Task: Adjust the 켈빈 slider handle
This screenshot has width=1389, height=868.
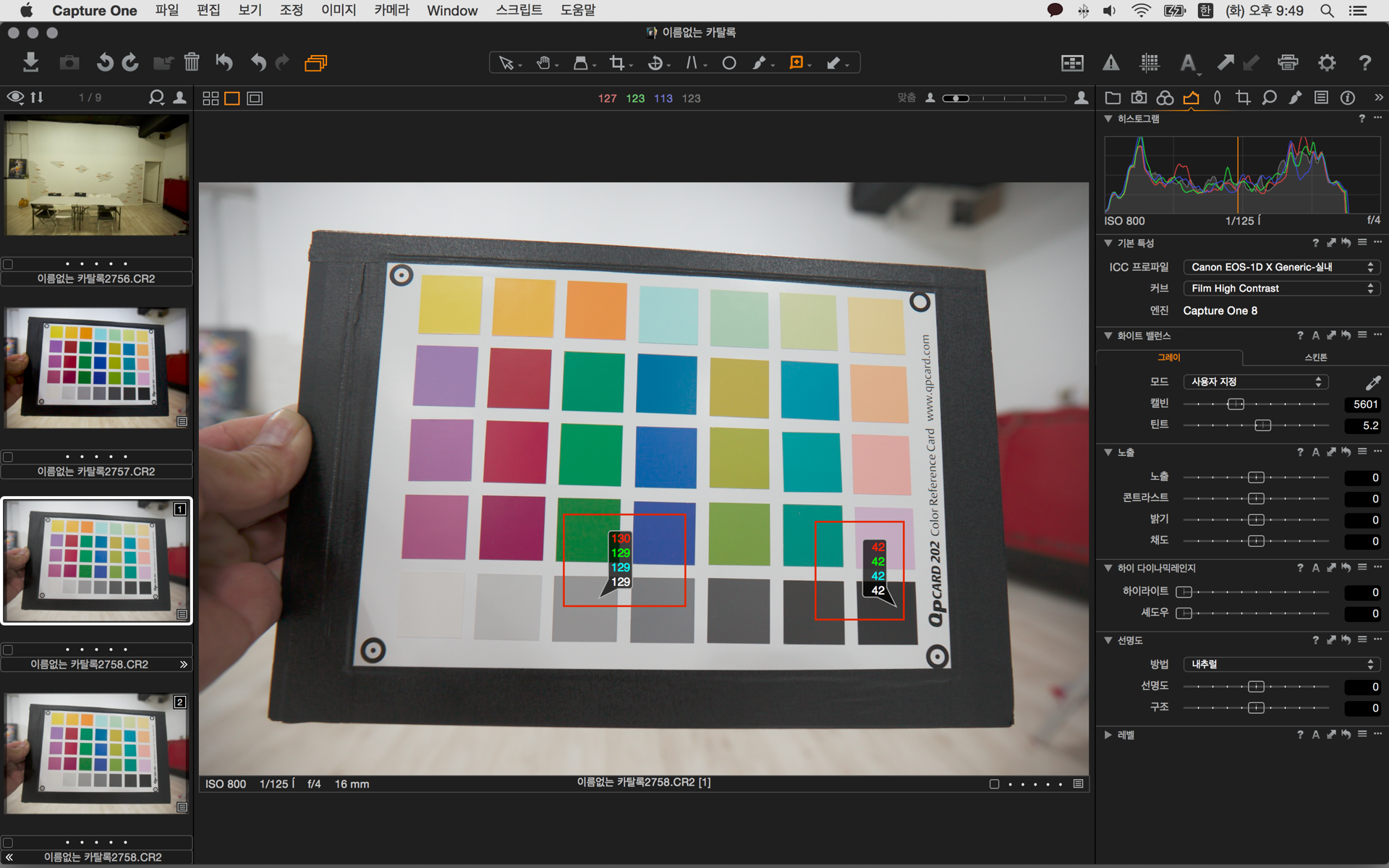Action: pos(1236,404)
